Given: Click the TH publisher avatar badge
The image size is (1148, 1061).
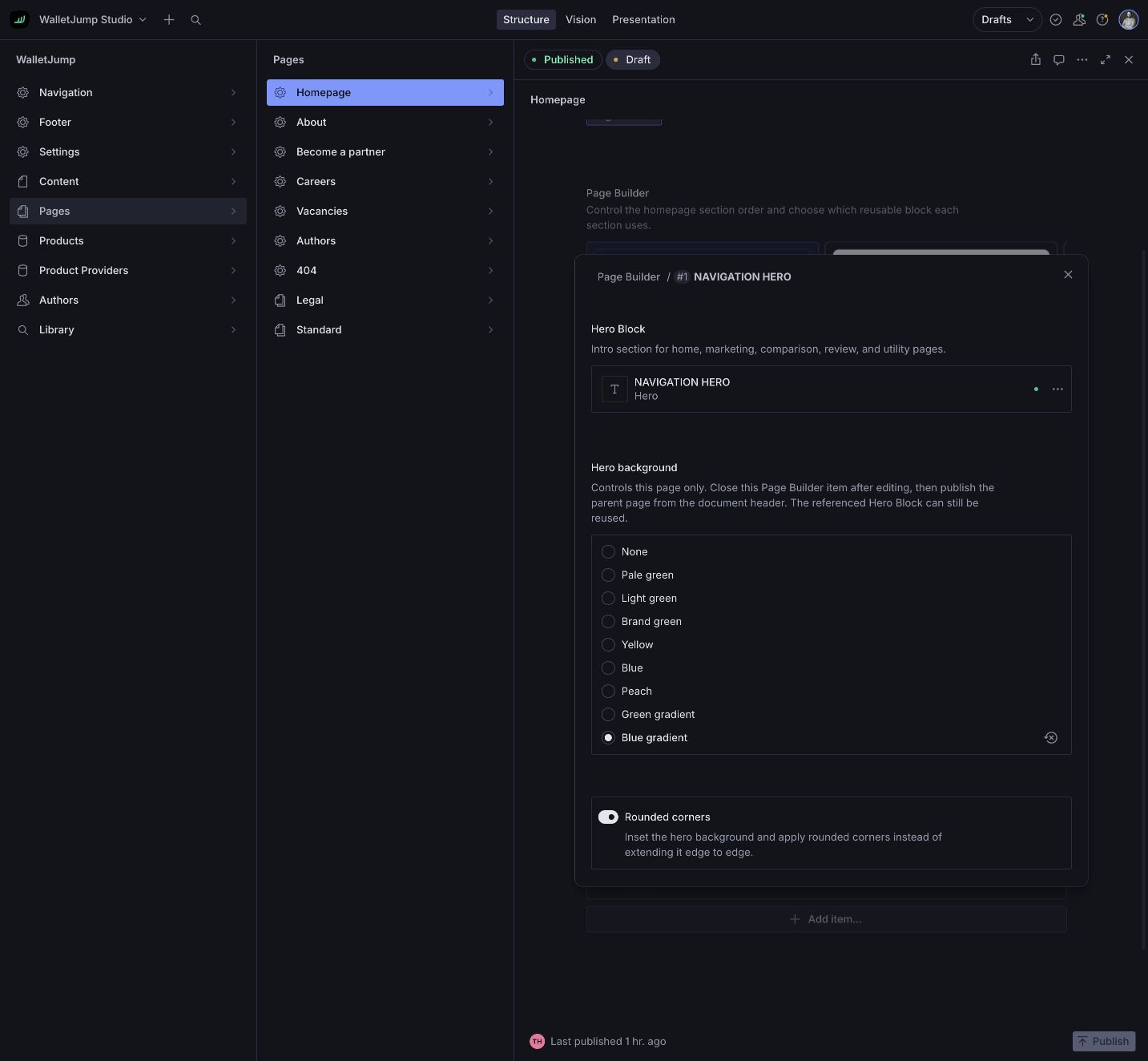Looking at the screenshot, I should tap(538, 1041).
